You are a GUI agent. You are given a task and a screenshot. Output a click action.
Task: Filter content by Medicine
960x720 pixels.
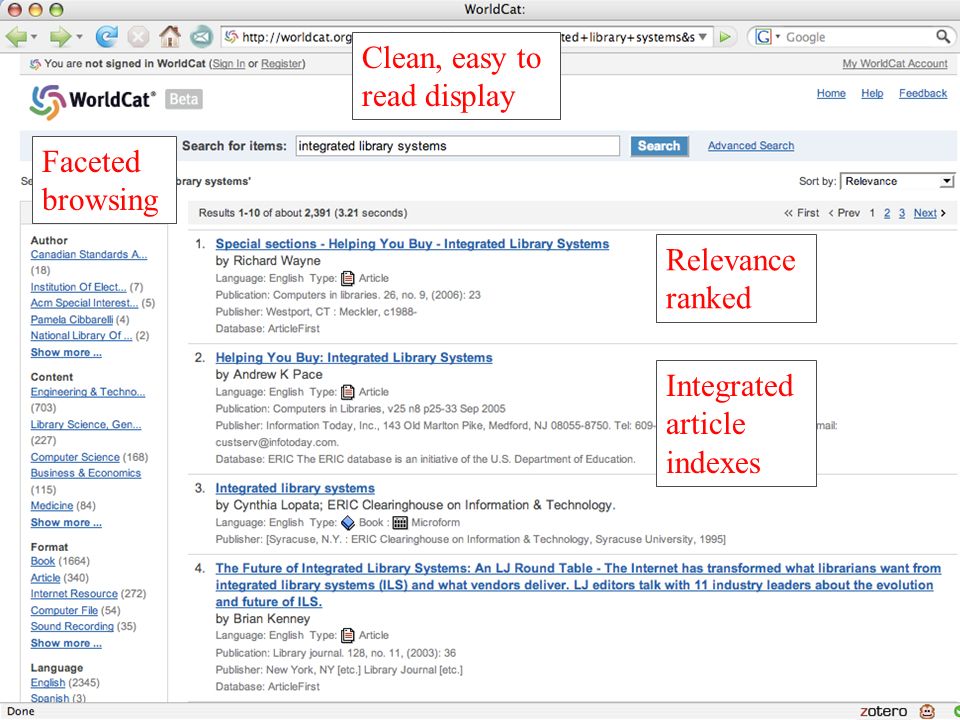(51, 506)
